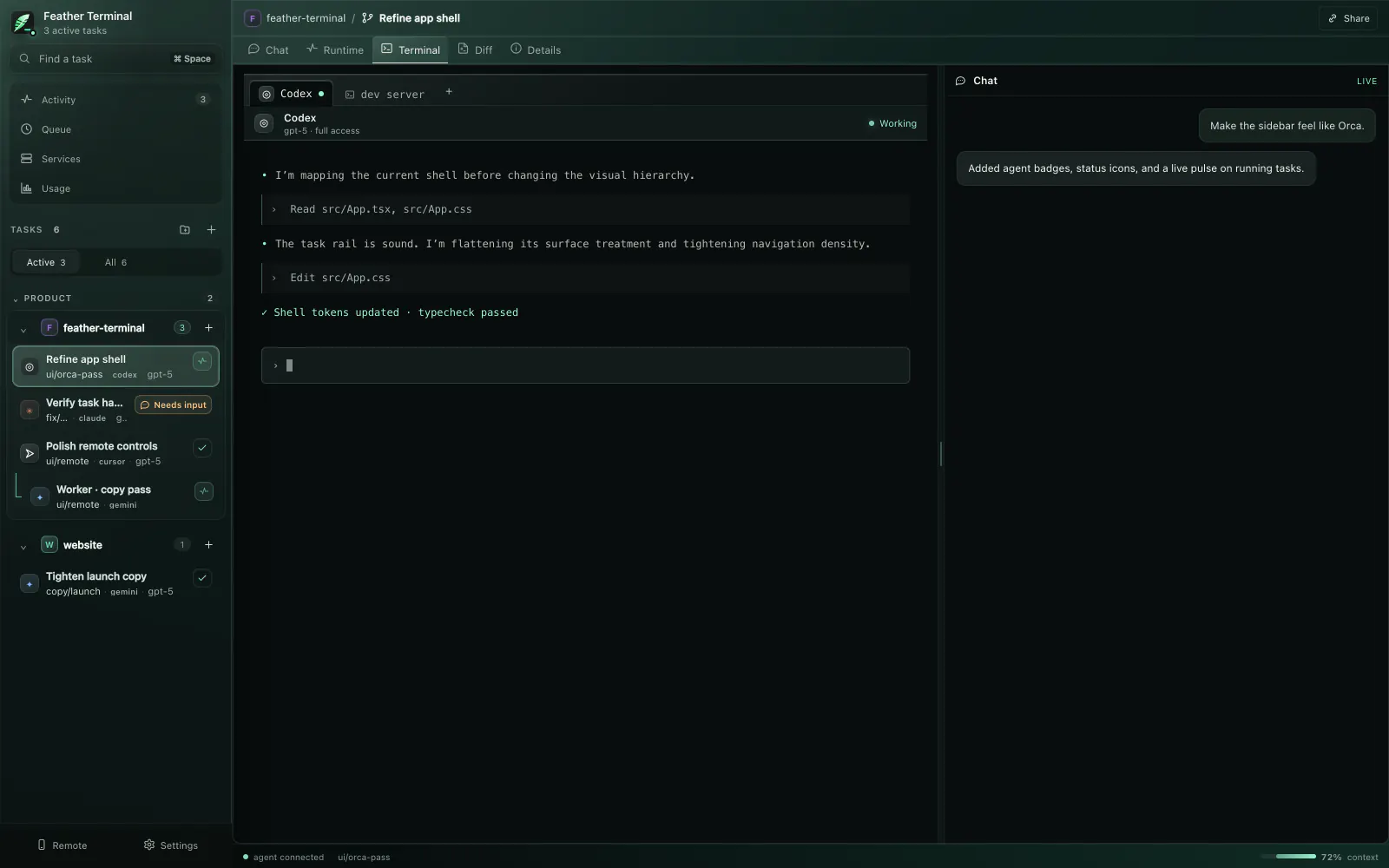Click the Feather Terminal feather logo
Viewport: 1389px width, 868px height.
click(23, 23)
